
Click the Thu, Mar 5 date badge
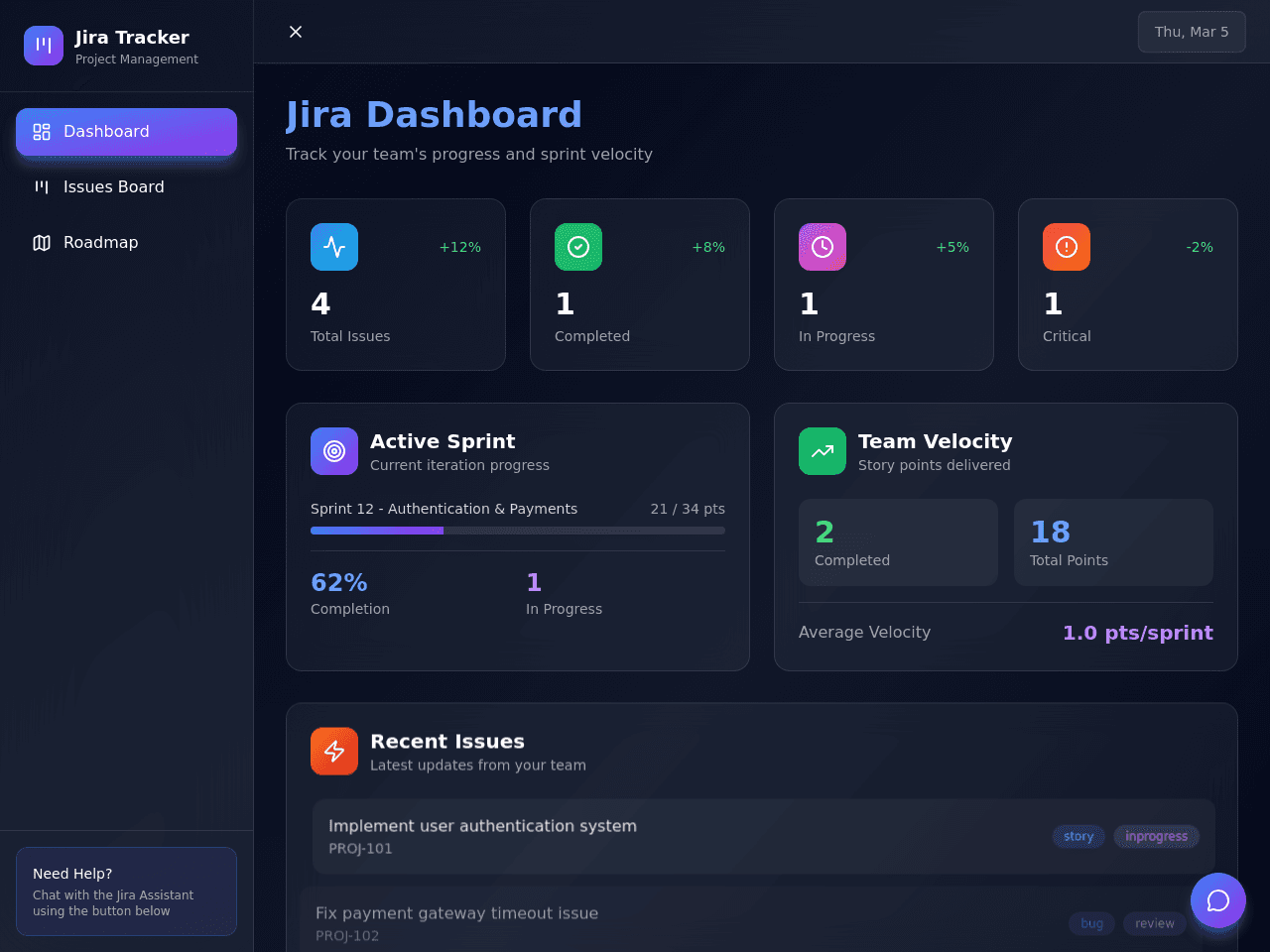(x=1192, y=32)
